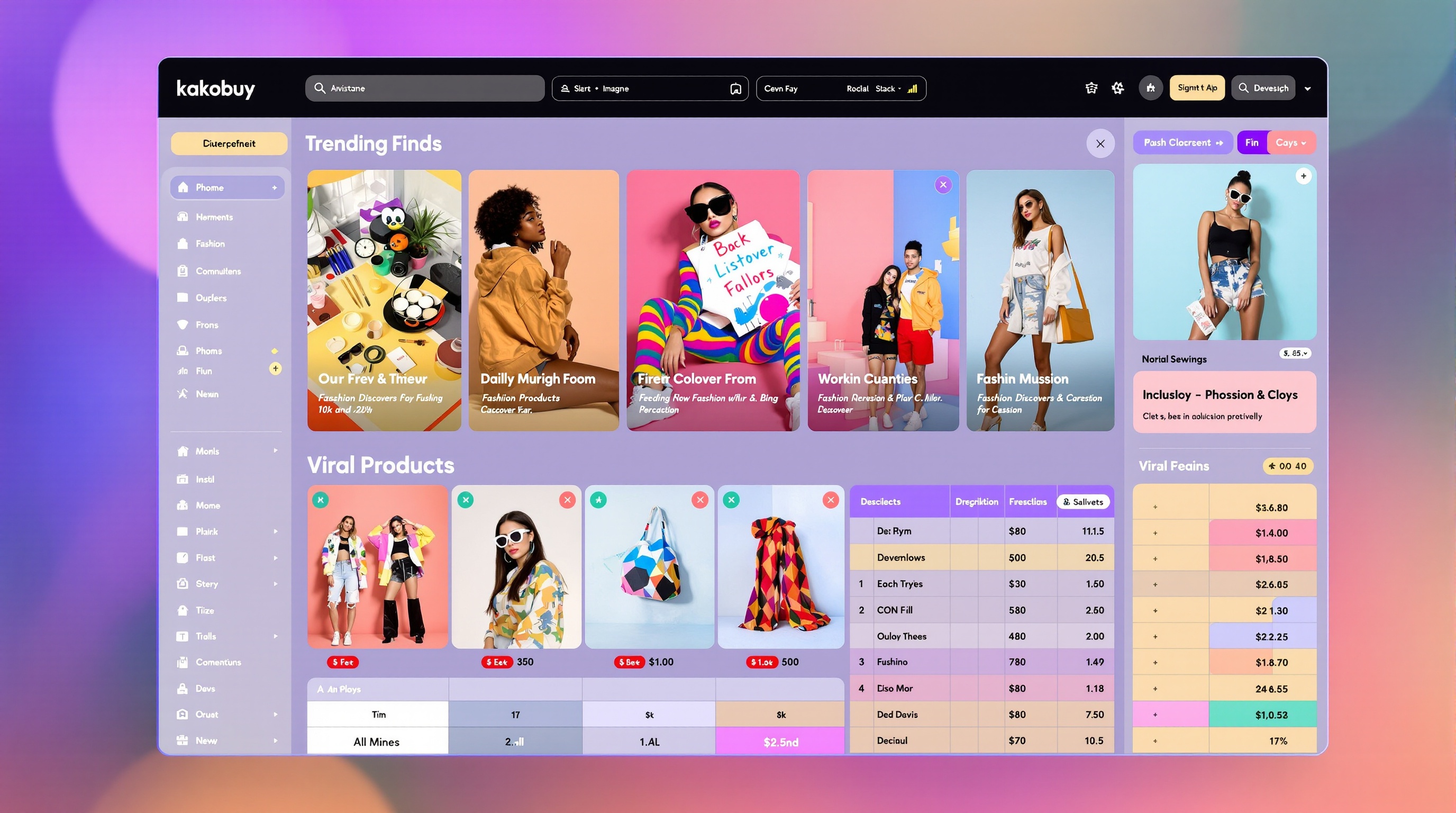The height and width of the screenshot is (813, 1456).
Task: Open the Fashin Mussion trending card
Action: pyautogui.click(x=1040, y=300)
